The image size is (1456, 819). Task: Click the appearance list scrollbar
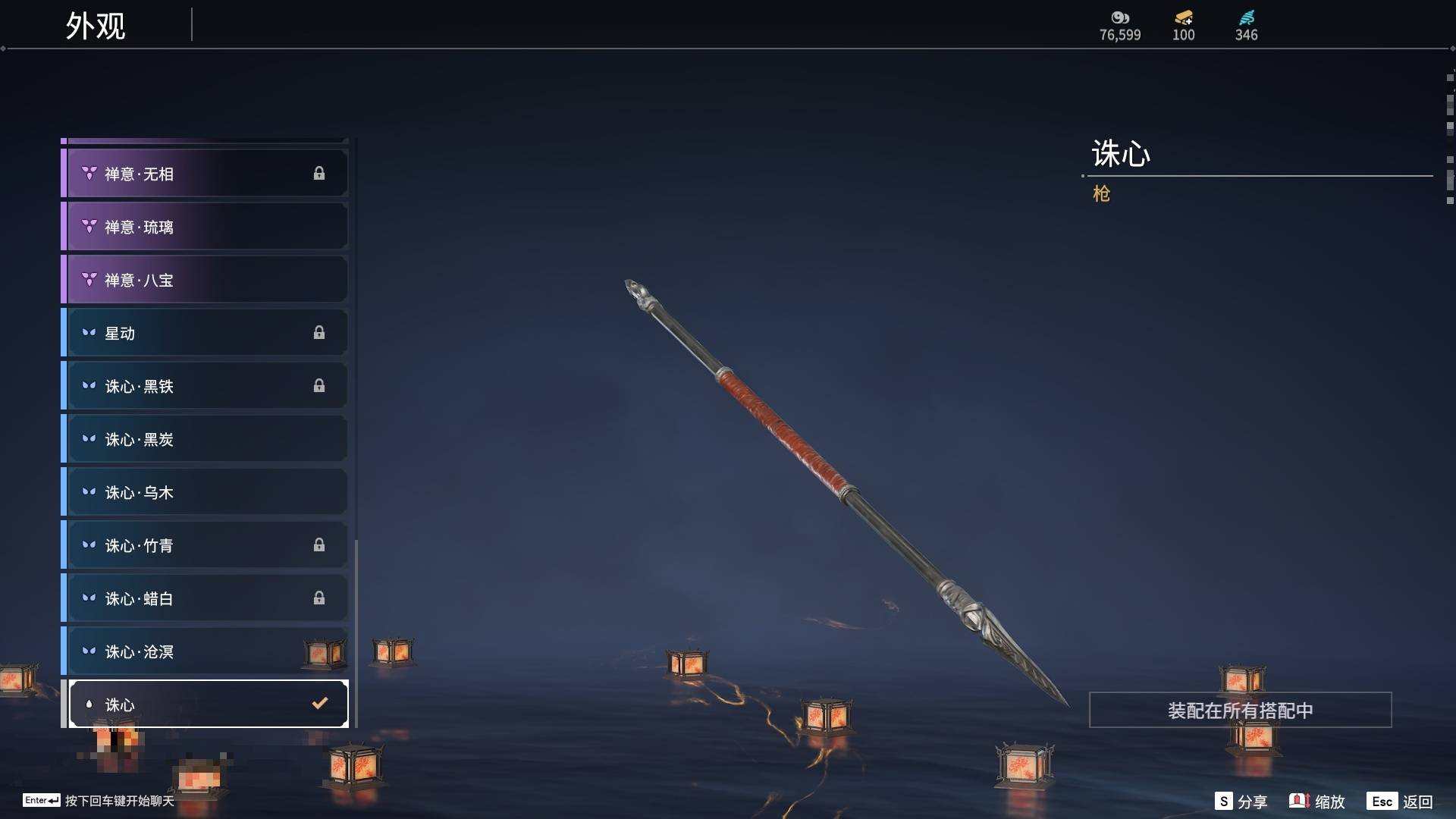[356, 633]
